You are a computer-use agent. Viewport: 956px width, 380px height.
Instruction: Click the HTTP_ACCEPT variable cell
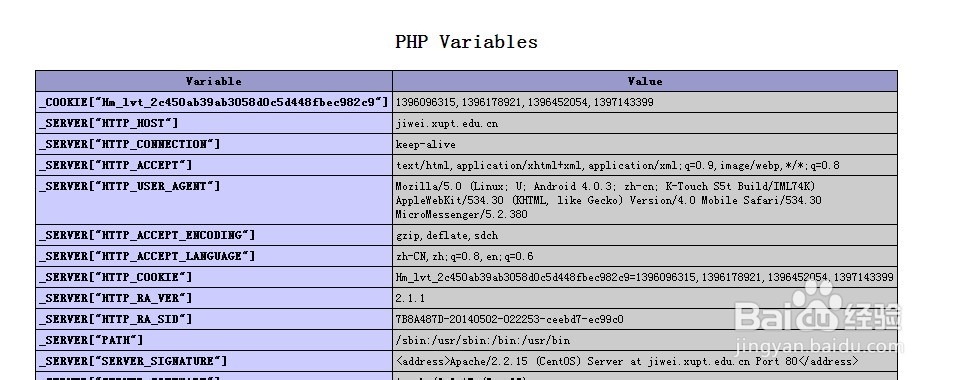(x=214, y=165)
